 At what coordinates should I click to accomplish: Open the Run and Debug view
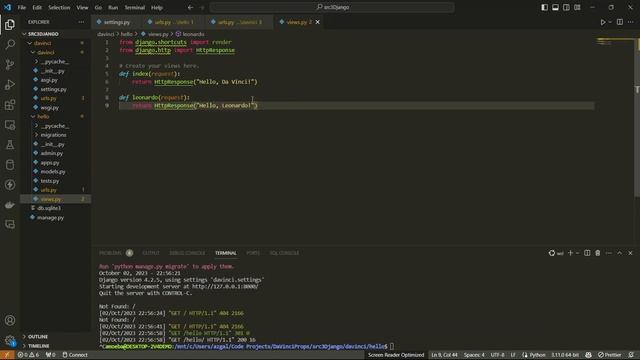pos(10,84)
